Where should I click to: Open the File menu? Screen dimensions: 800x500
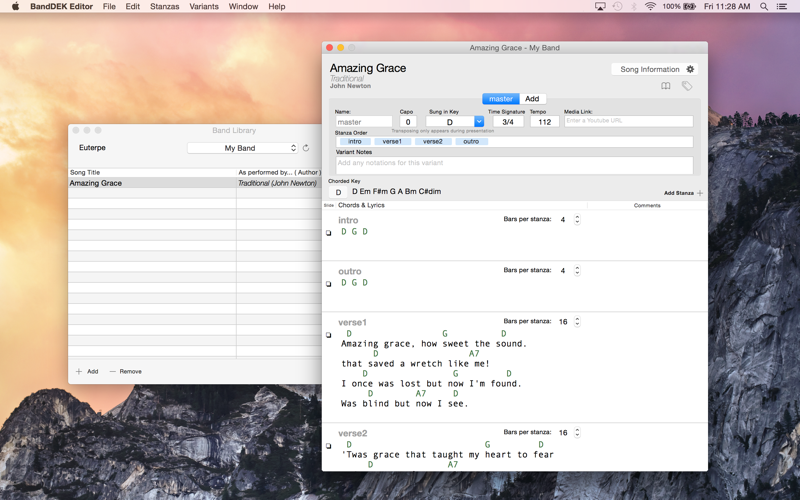click(109, 6)
